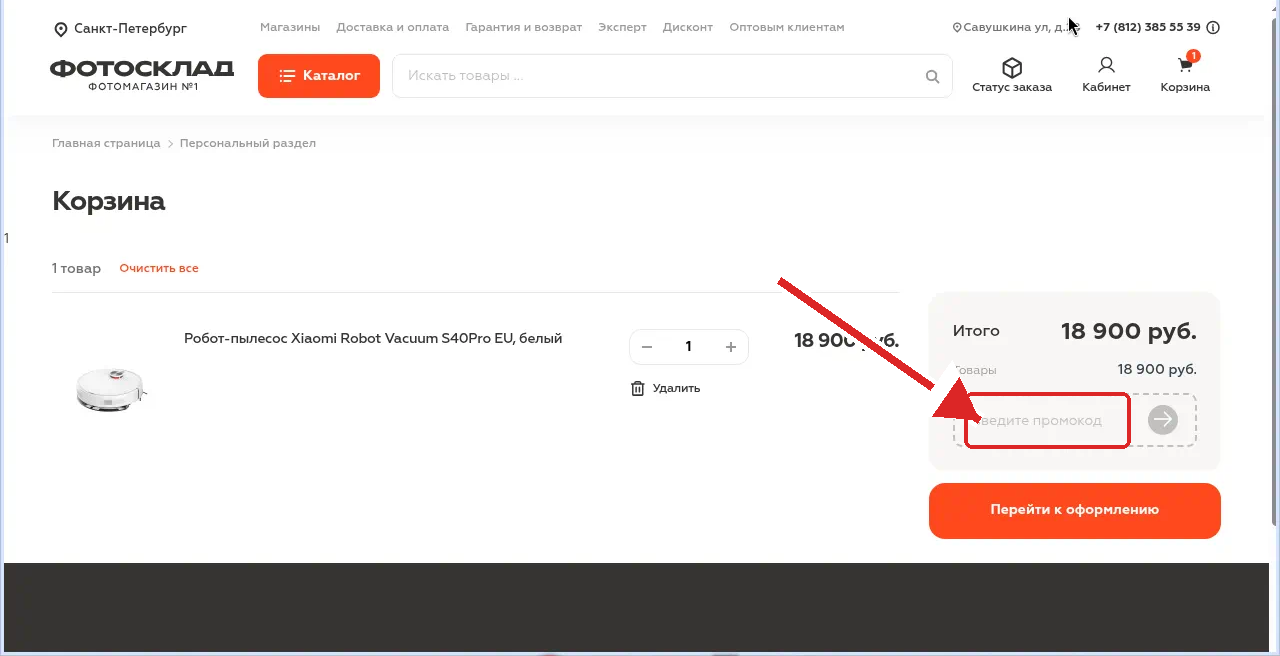Image resolution: width=1280 pixels, height=656 pixels.
Task: Click the search magnifier icon
Action: 932,76
